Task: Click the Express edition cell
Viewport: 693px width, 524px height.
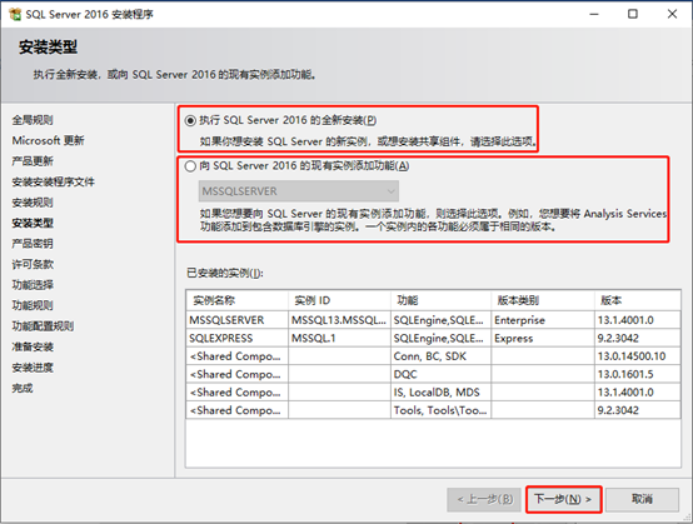Action: click(543, 338)
